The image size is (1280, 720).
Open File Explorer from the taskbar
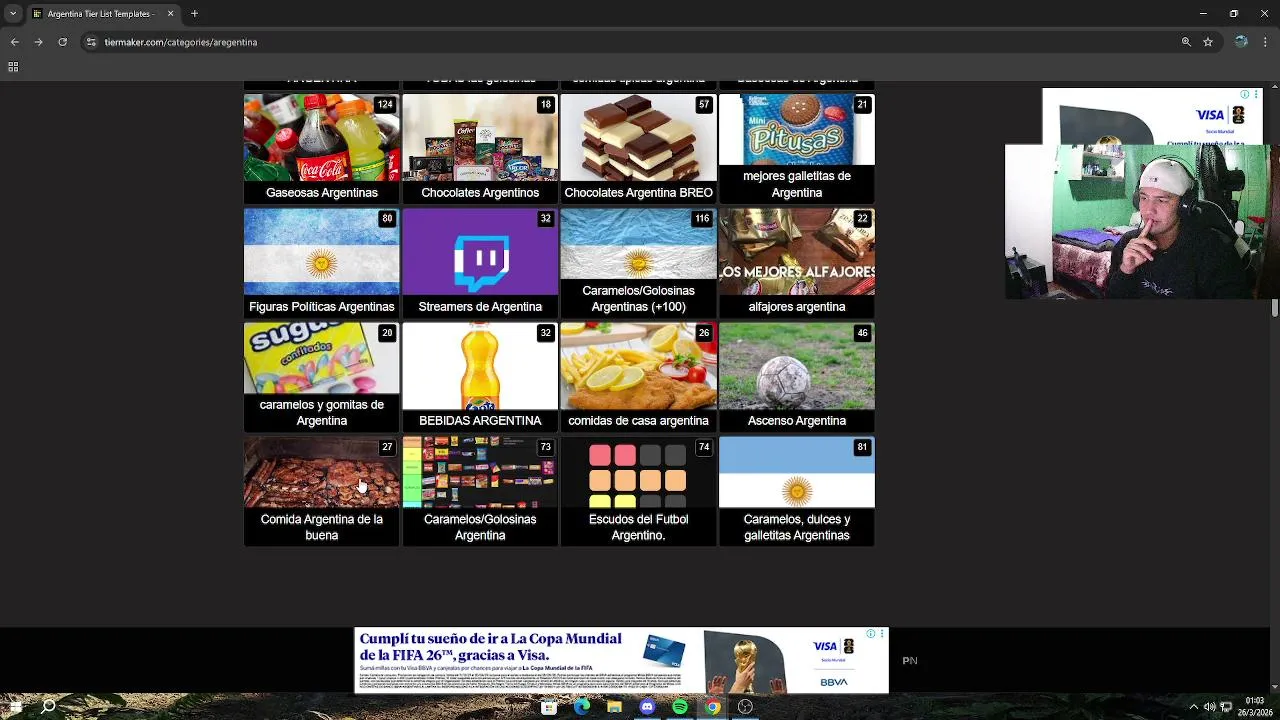coord(614,707)
